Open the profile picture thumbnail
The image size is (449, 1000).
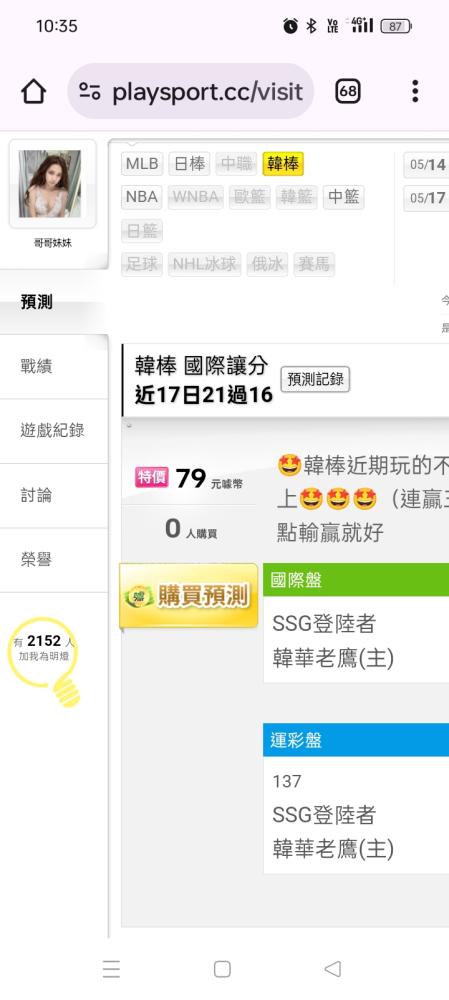coord(50,184)
